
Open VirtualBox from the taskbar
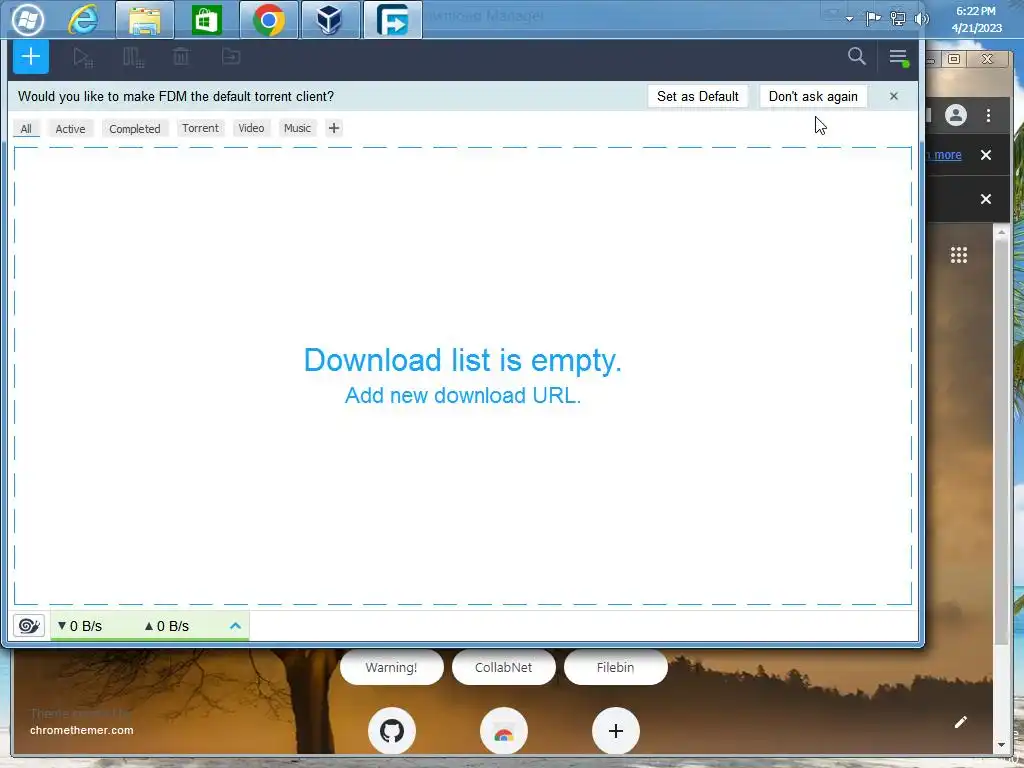point(330,20)
